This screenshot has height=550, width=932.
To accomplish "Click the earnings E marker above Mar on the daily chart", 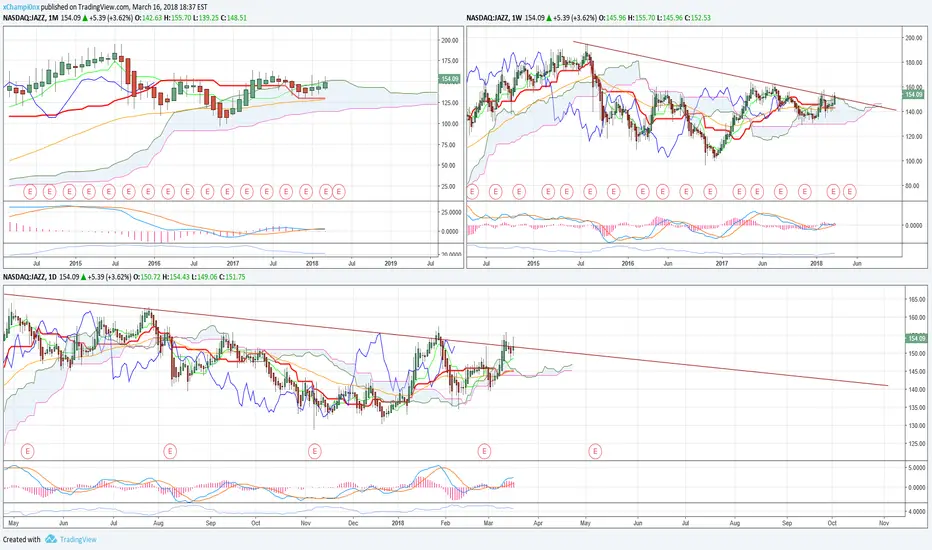I will (484, 451).
